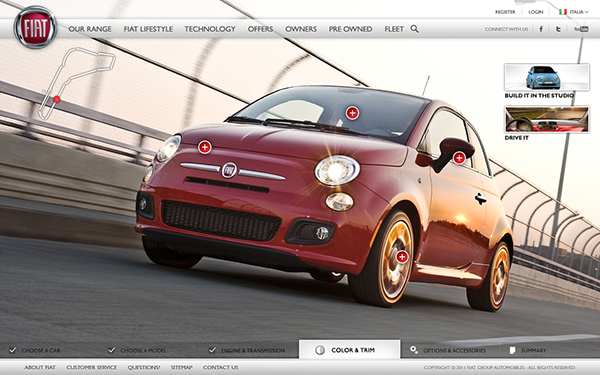Select the checked Choose a Model step
This screenshot has height=375, width=600.
pyautogui.click(x=137, y=350)
